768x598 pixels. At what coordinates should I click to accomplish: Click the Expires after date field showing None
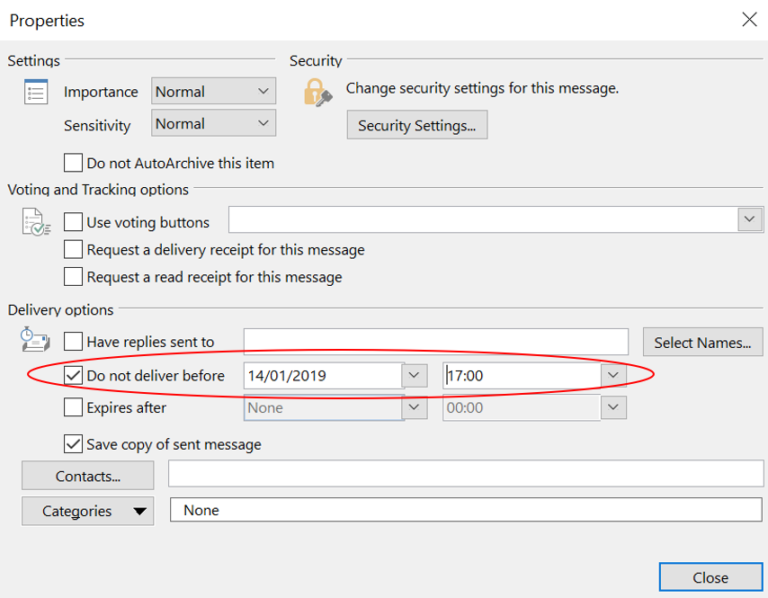click(323, 407)
